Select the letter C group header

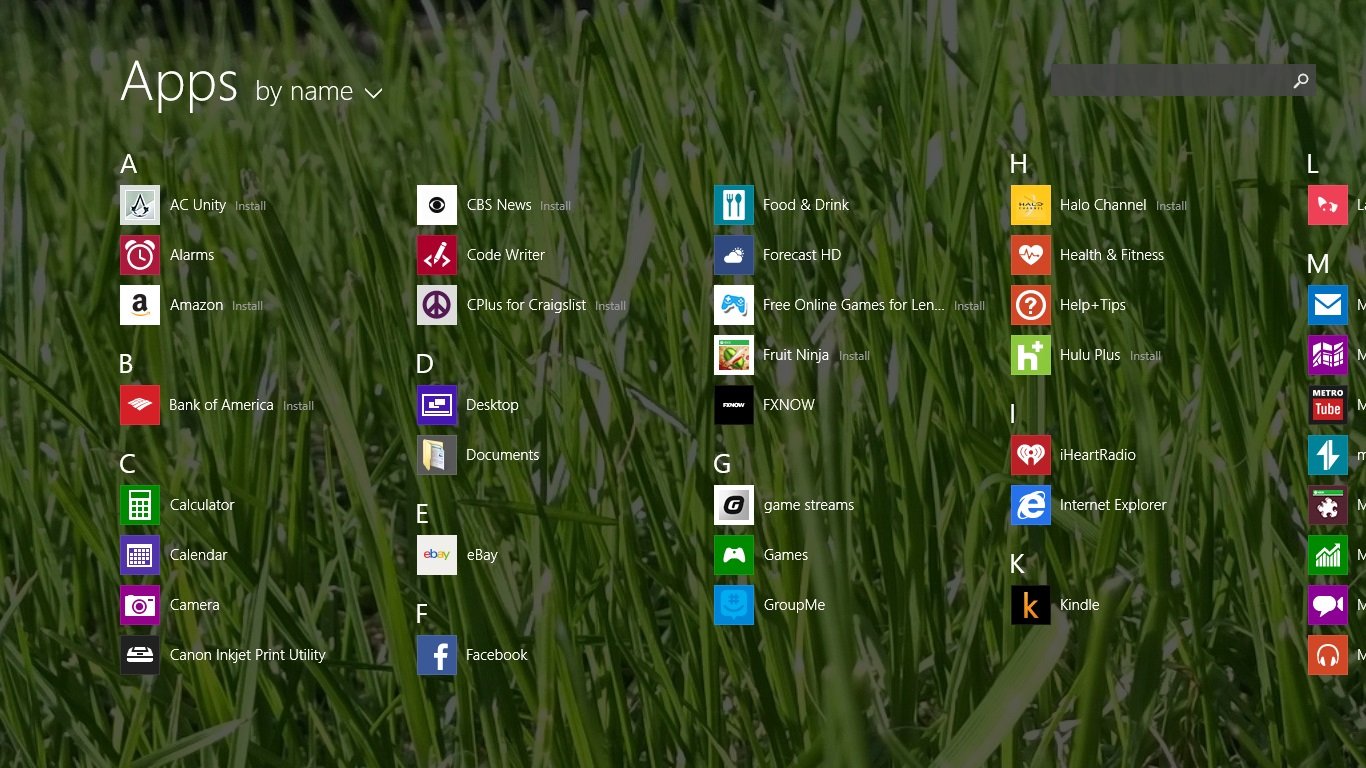[128, 464]
